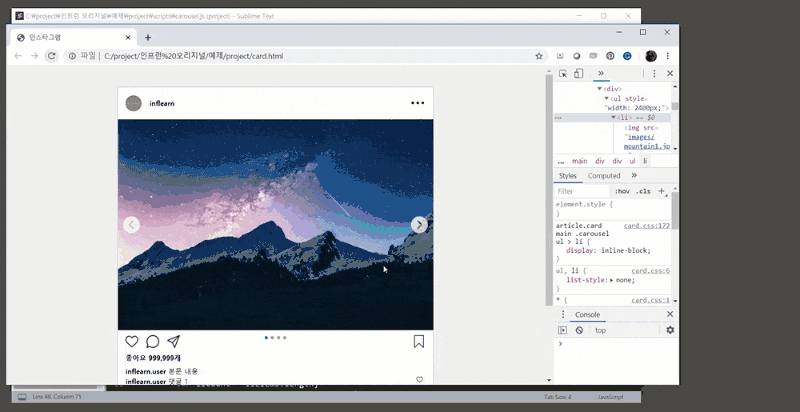
Task: Click the paper plane share icon
Action: pyautogui.click(x=173, y=341)
